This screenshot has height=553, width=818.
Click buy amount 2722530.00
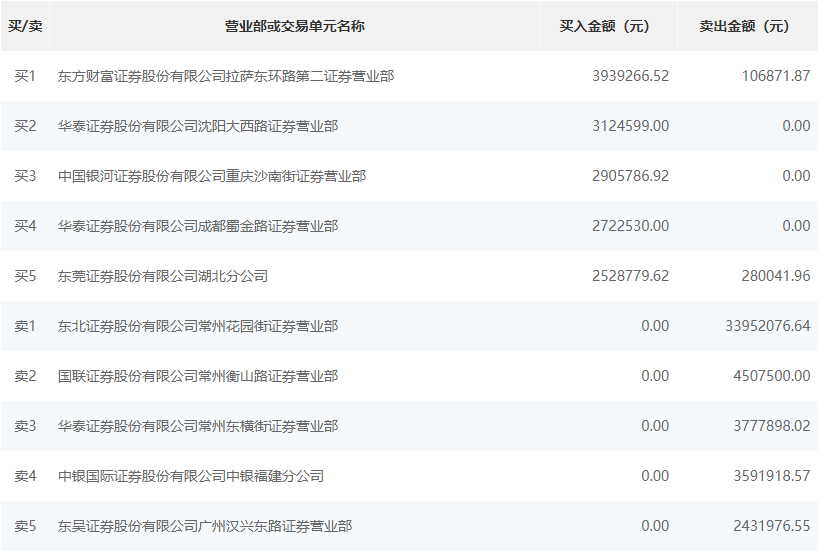coord(630,226)
